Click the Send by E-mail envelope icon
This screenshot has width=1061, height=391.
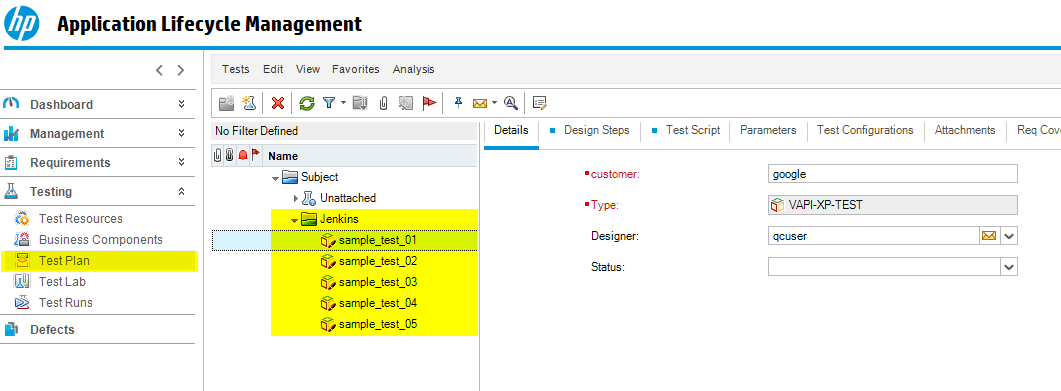[x=480, y=103]
